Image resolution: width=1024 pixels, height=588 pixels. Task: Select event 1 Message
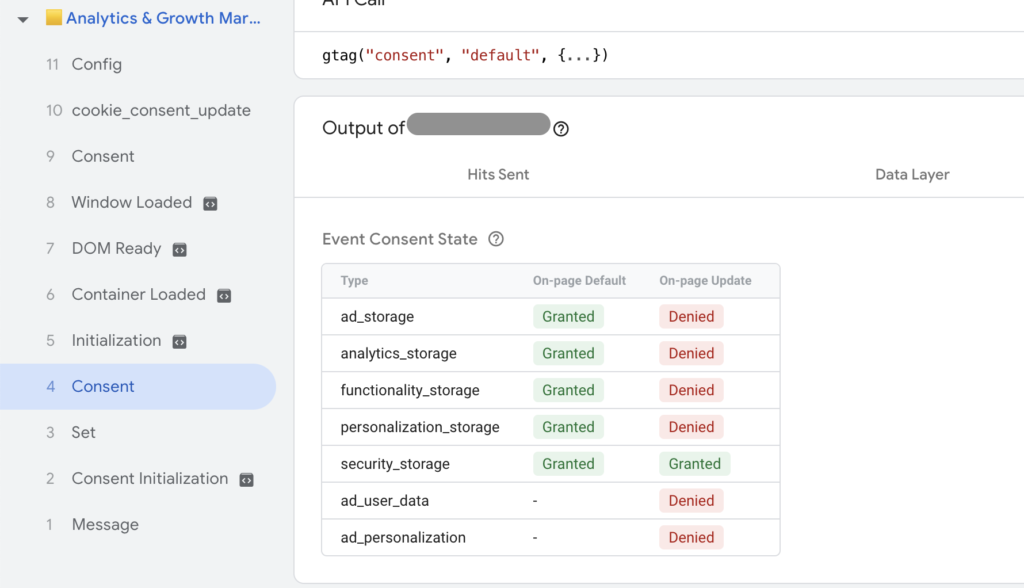[x=104, y=524]
